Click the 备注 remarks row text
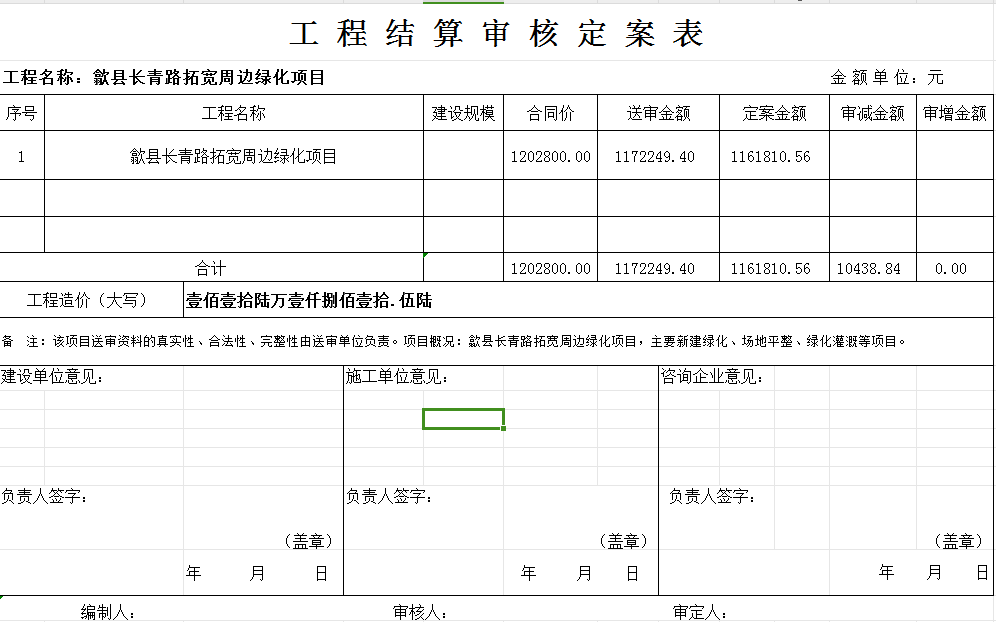996x622 pixels. tap(455, 341)
